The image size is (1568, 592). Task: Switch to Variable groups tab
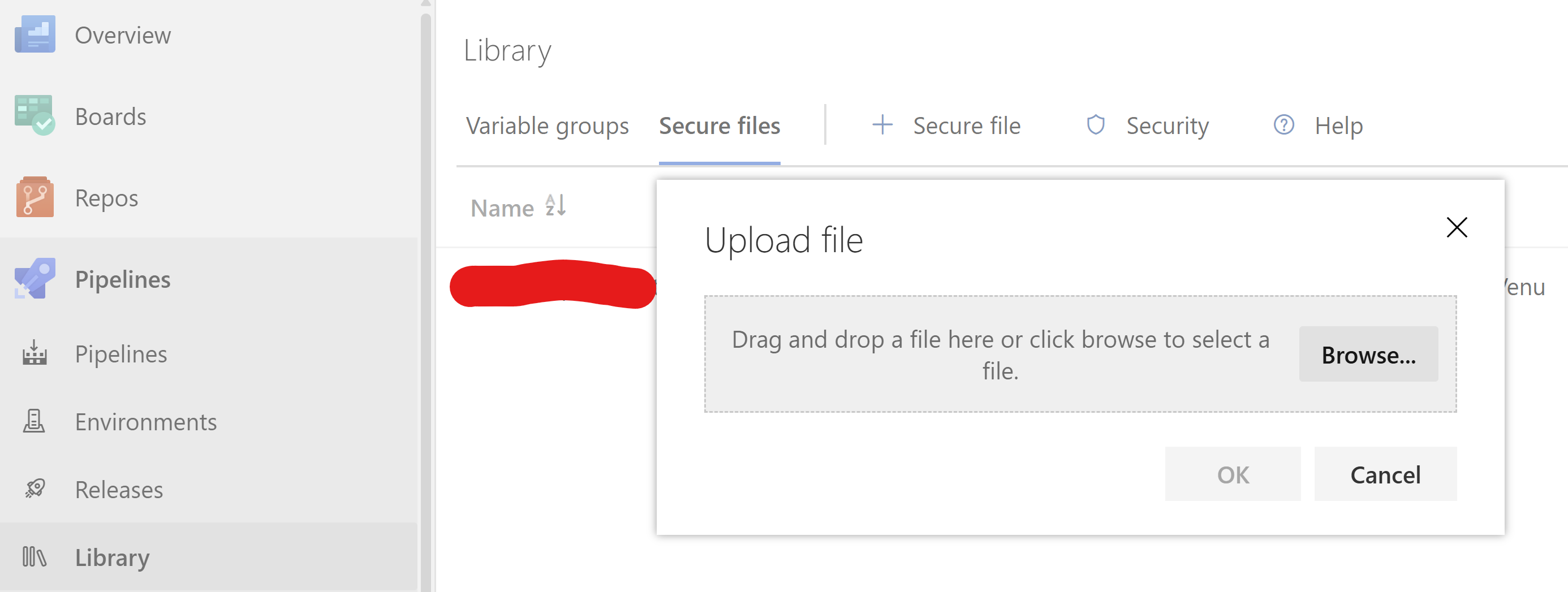(546, 126)
